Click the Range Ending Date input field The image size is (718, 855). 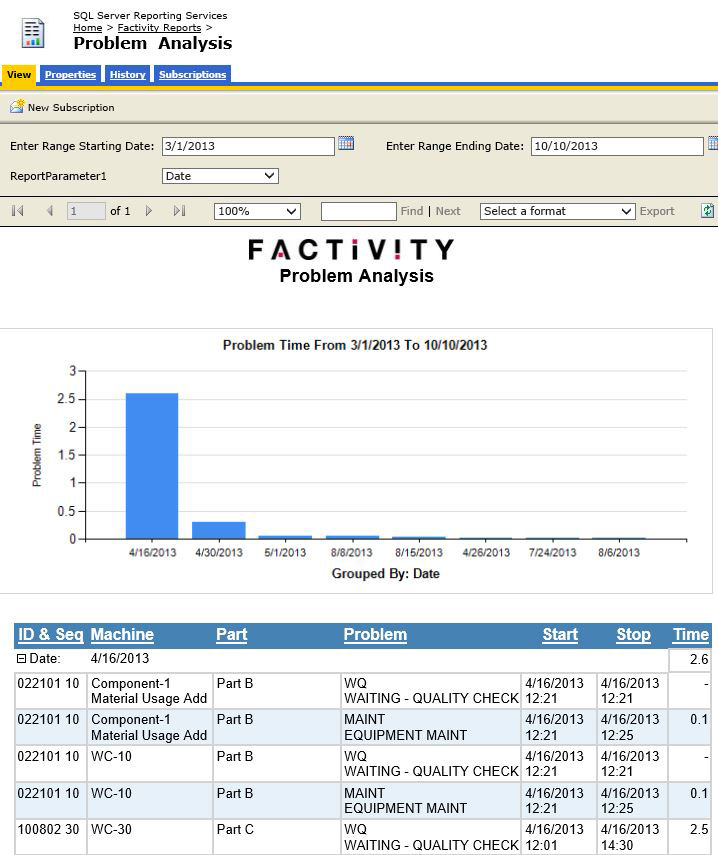(617, 146)
